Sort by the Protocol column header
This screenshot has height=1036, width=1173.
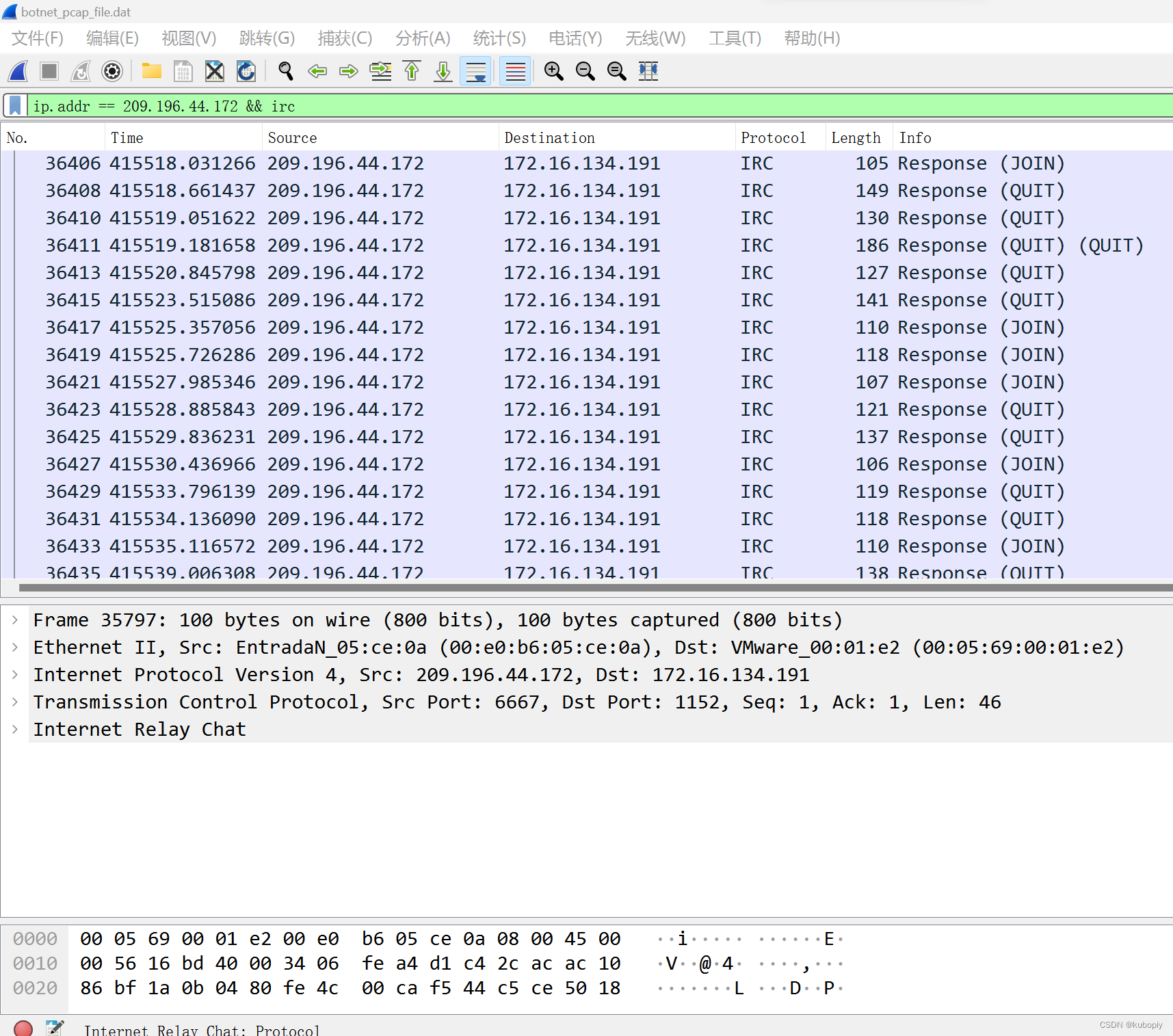tap(780, 137)
